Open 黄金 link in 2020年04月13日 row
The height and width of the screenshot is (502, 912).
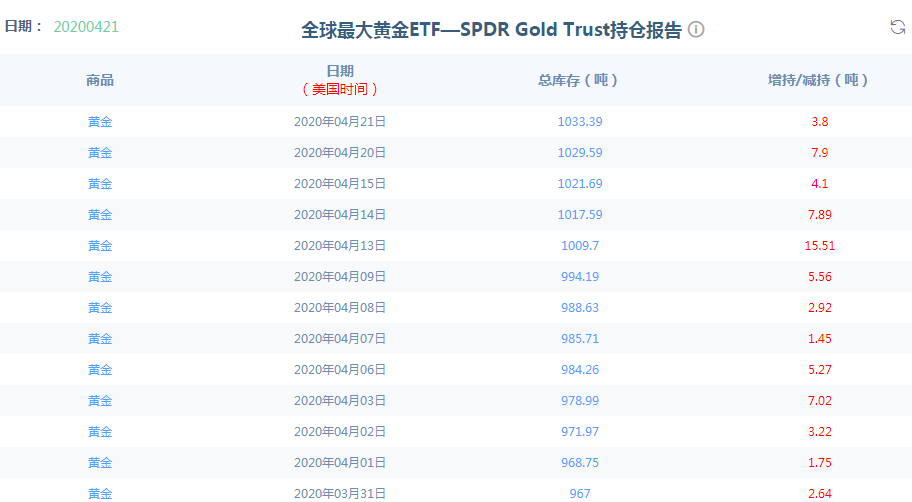click(100, 245)
